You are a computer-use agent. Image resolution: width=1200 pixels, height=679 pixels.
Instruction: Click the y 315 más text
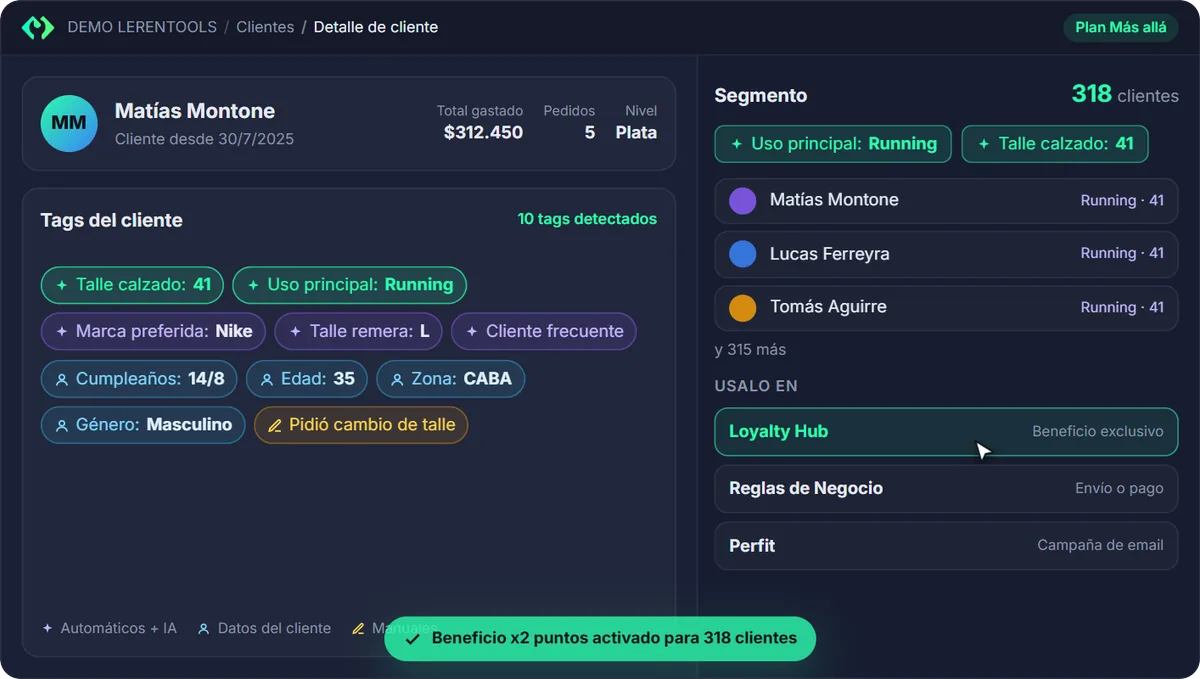pyautogui.click(x=750, y=350)
